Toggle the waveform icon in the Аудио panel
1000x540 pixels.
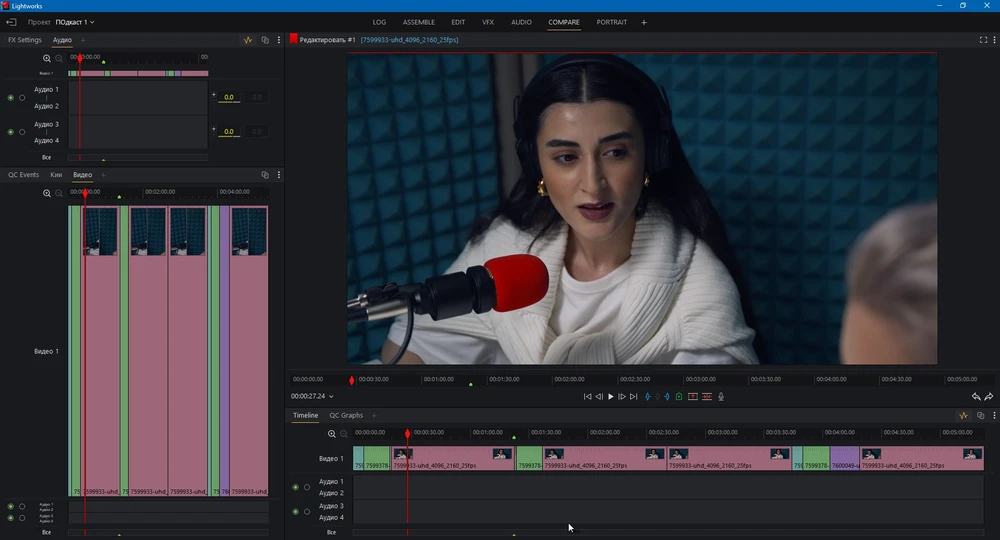[248, 40]
